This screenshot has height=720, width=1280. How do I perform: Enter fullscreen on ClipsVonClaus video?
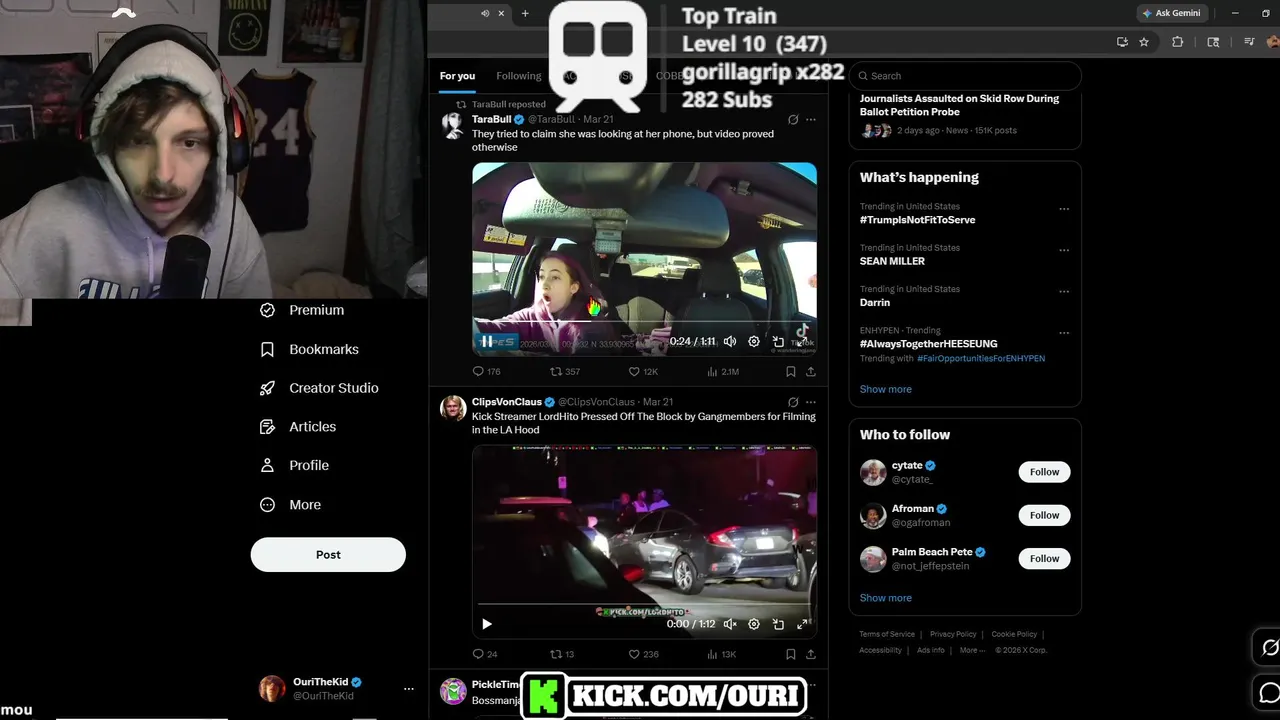(x=802, y=624)
